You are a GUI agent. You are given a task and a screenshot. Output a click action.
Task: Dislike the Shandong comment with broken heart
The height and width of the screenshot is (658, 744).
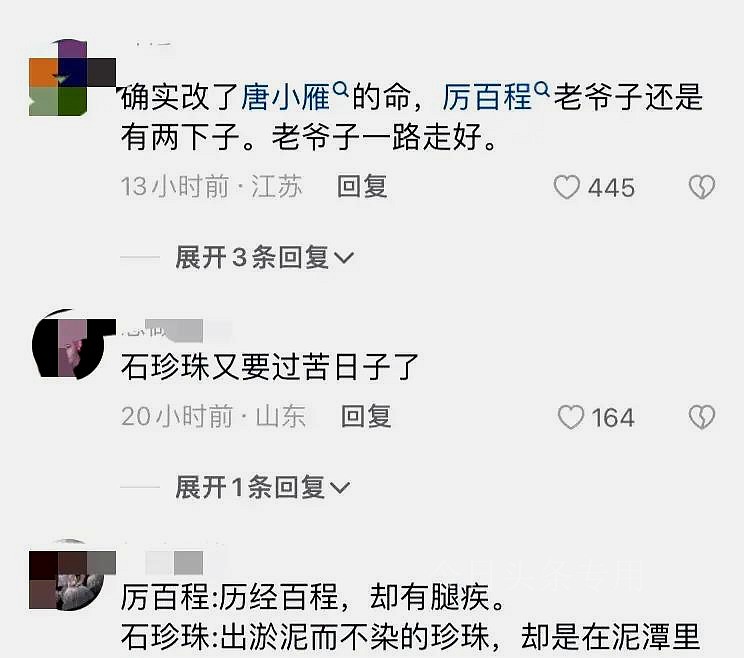(702, 417)
